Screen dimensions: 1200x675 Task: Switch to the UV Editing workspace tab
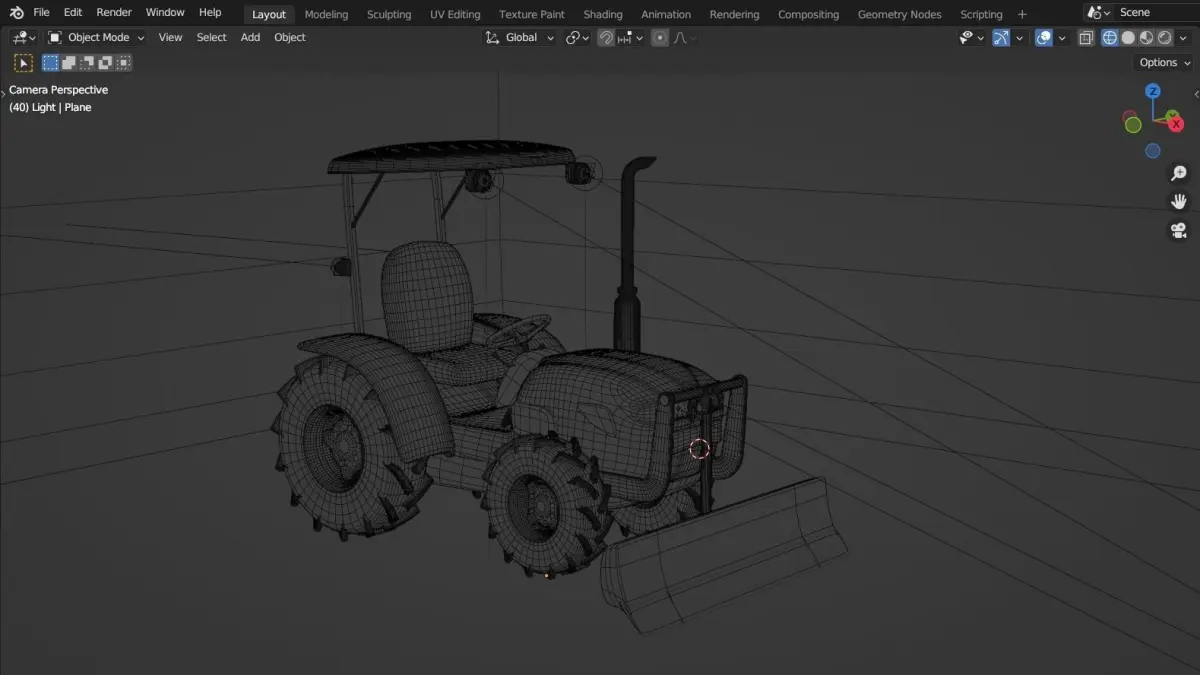coord(455,14)
